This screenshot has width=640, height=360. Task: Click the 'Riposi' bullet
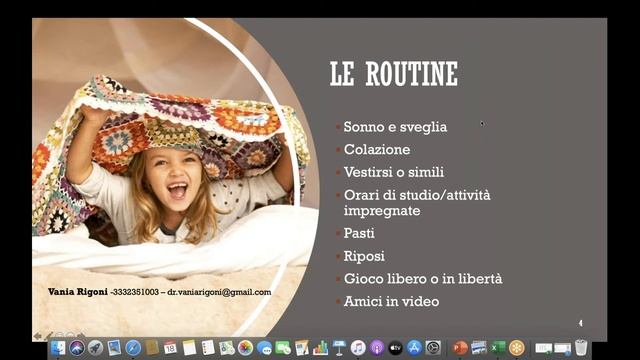364,256
